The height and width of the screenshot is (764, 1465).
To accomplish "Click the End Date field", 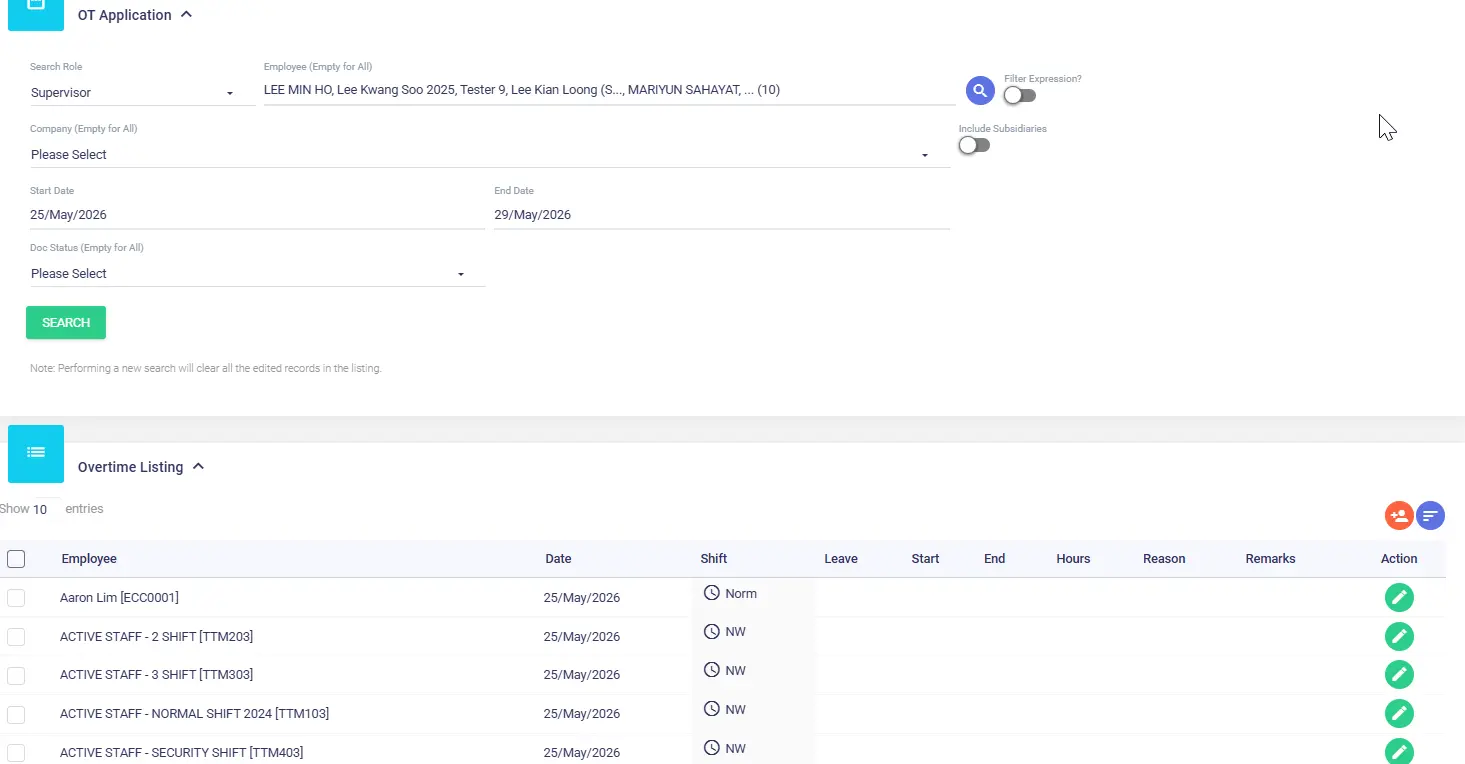I will [722, 215].
